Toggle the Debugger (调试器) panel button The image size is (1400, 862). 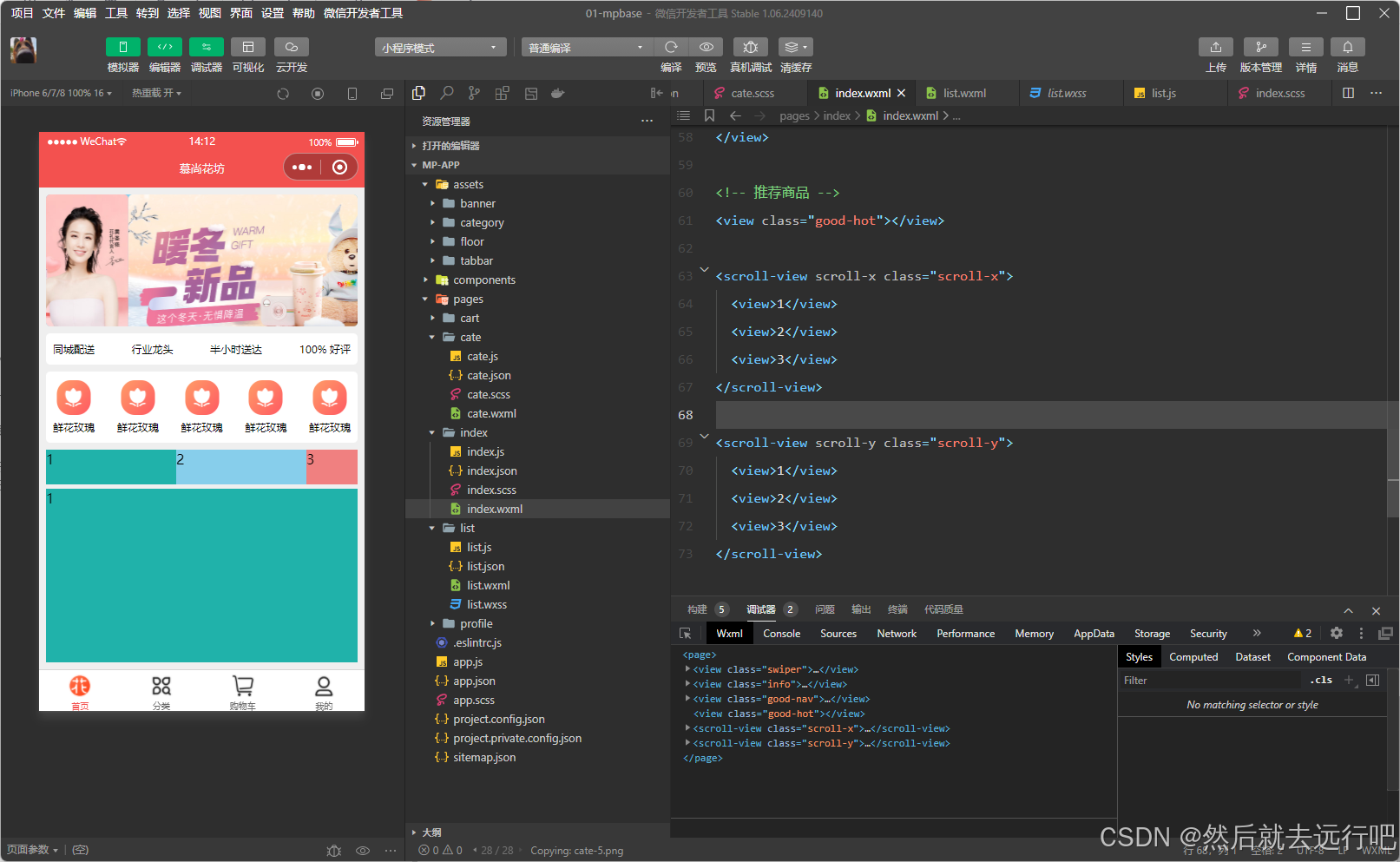click(x=206, y=48)
